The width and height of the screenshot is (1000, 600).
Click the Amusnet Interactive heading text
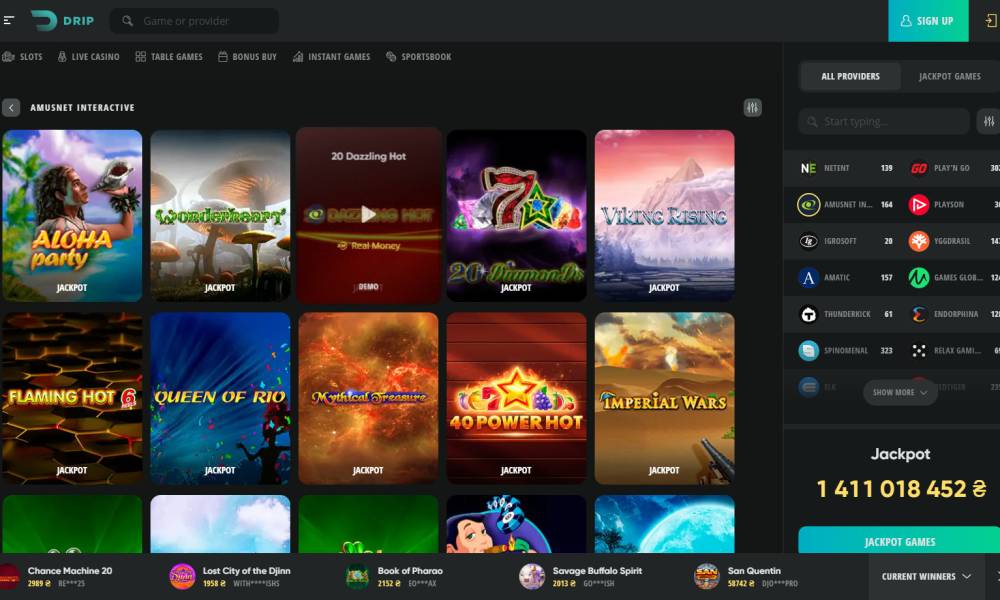(82, 108)
